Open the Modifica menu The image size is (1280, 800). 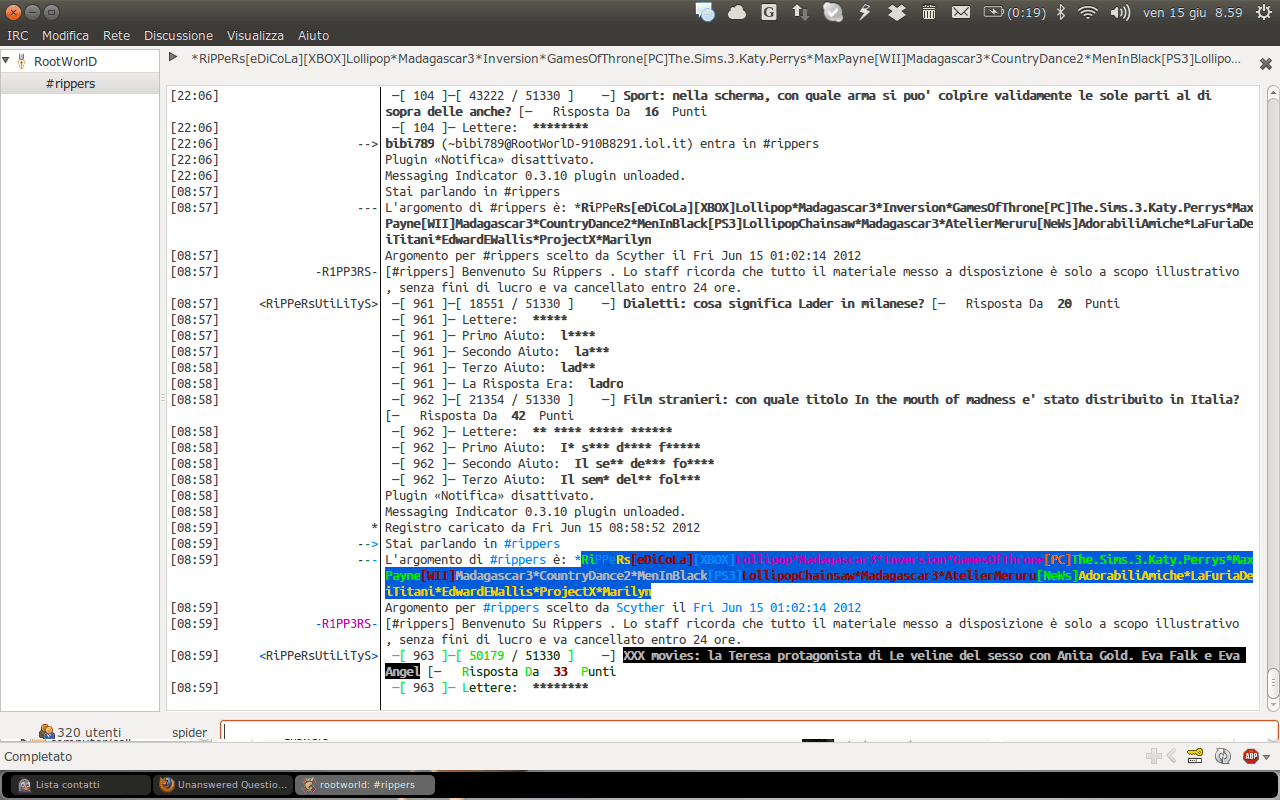click(65, 35)
